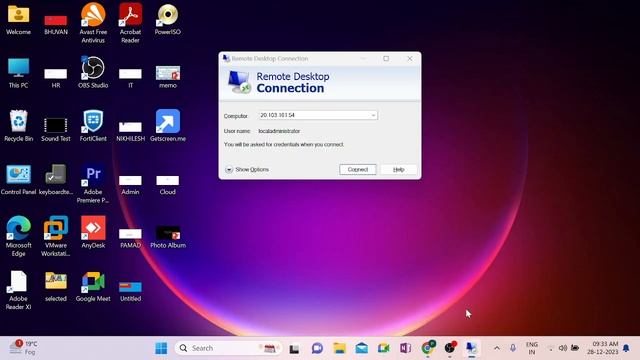Switch ENG IN input language
The width and height of the screenshot is (640, 360).
point(532,348)
